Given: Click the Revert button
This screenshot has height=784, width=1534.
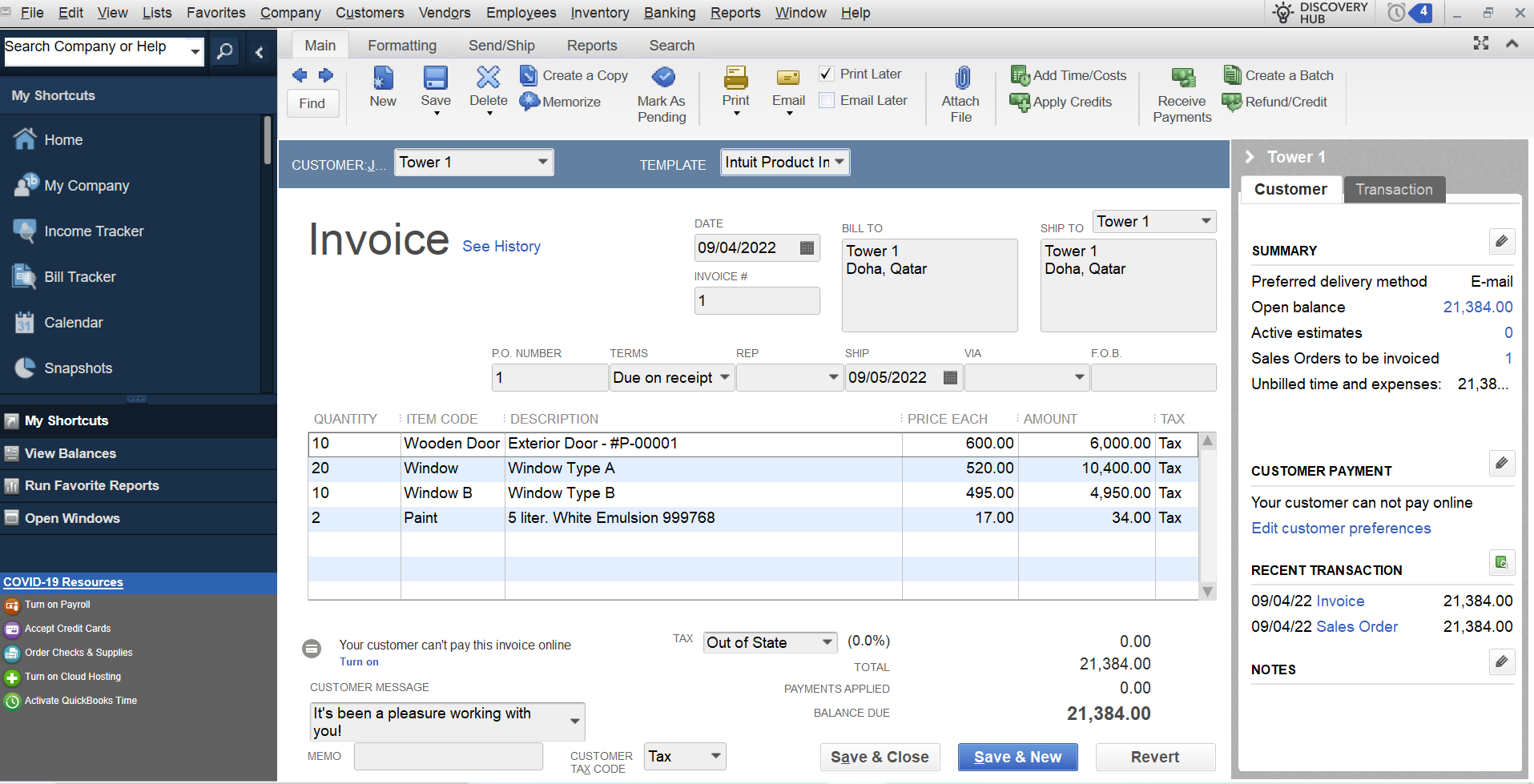Looking at the screenshot, I should tap(1155, 757).
